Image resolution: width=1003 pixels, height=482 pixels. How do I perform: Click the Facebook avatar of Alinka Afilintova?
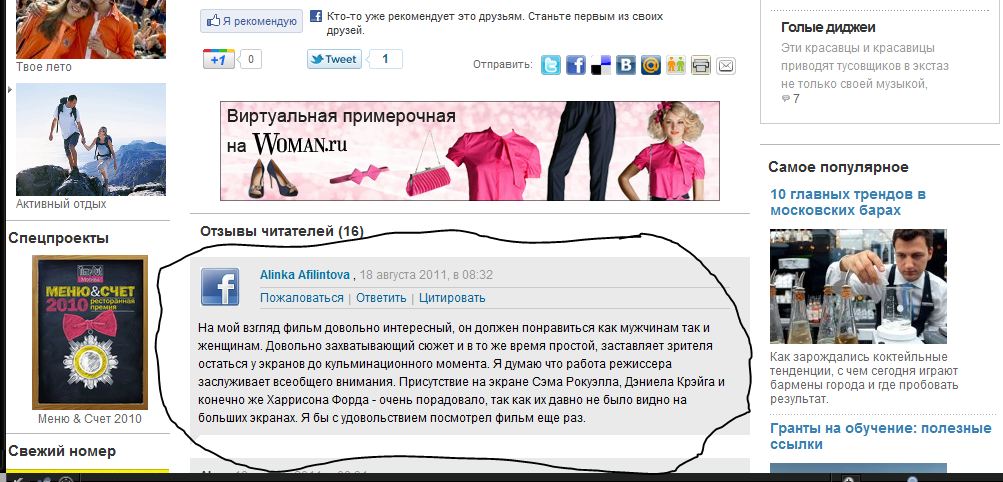click(220, 286)
